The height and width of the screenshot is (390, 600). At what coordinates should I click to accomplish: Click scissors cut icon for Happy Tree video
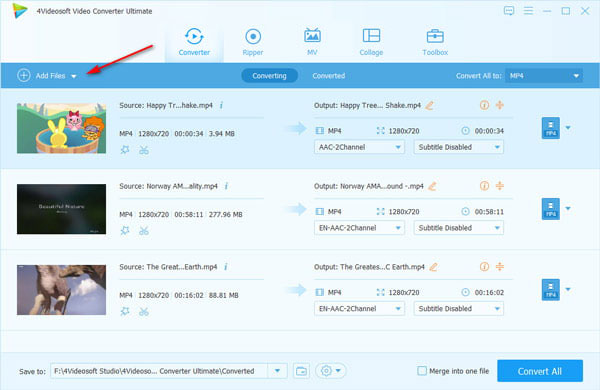click(144, 150)
